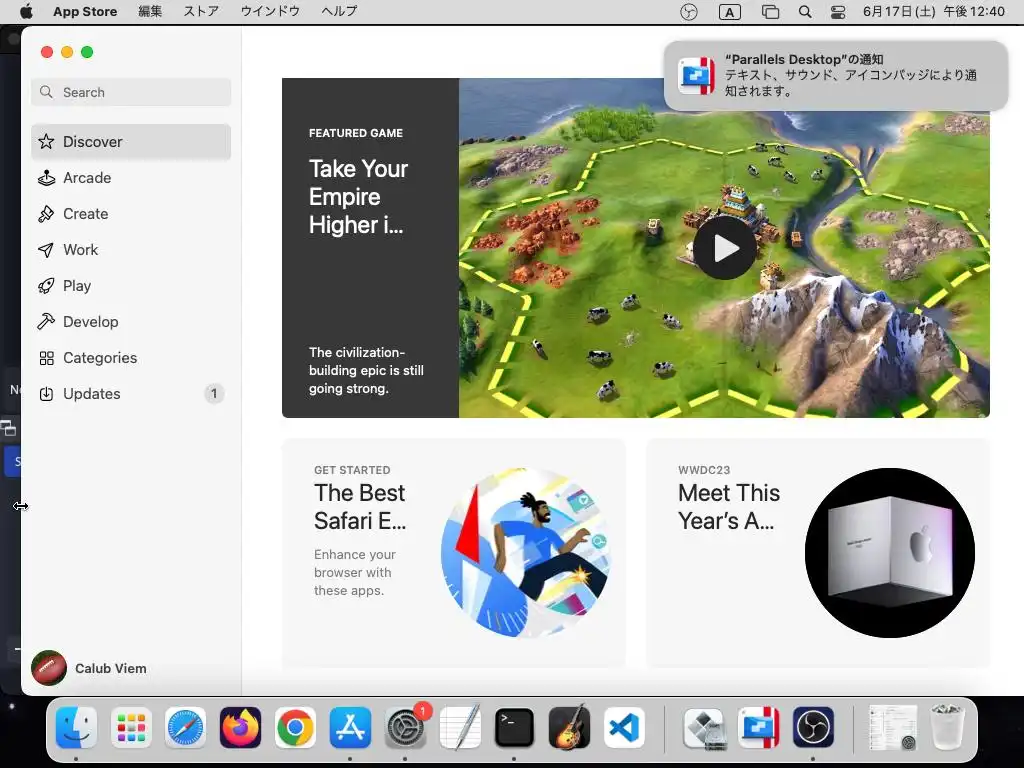1024x768 pixels.
Task: Open Finder from the Dock
Action: click(76, 728)
